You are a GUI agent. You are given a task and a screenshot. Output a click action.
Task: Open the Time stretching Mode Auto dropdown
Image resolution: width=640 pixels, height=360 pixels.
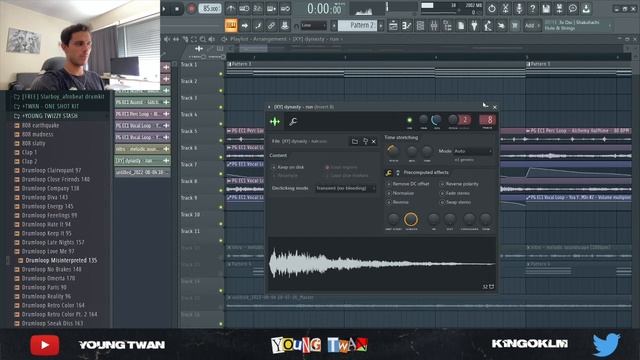click(x=473, y=151)
